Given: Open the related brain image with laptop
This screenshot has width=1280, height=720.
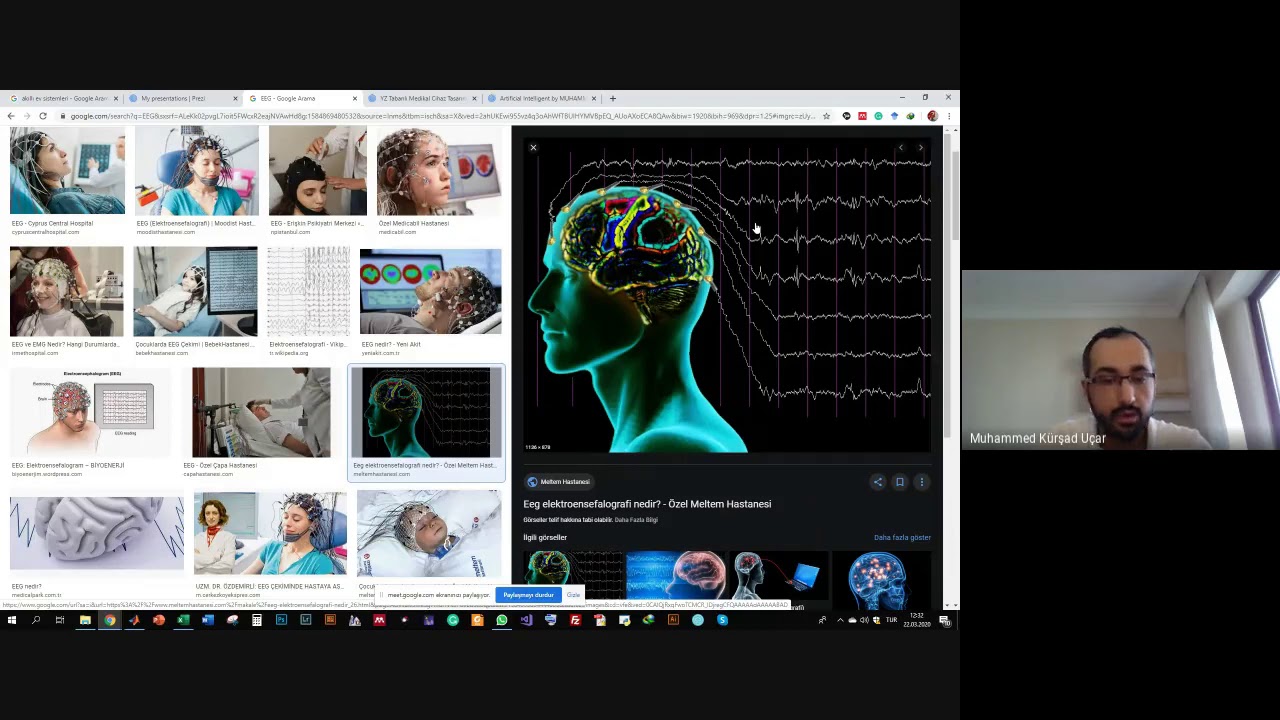Looking at the screenshot, I should point(779,577).
